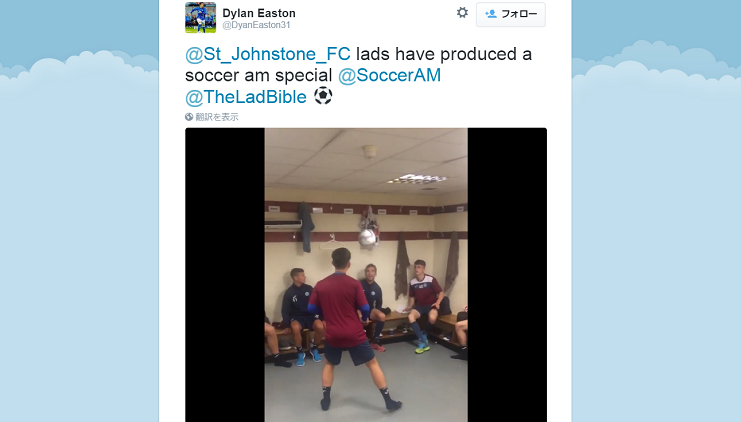Open the gear user-actions menu
This screenshot has width=741, height=422.
[462, 13]
